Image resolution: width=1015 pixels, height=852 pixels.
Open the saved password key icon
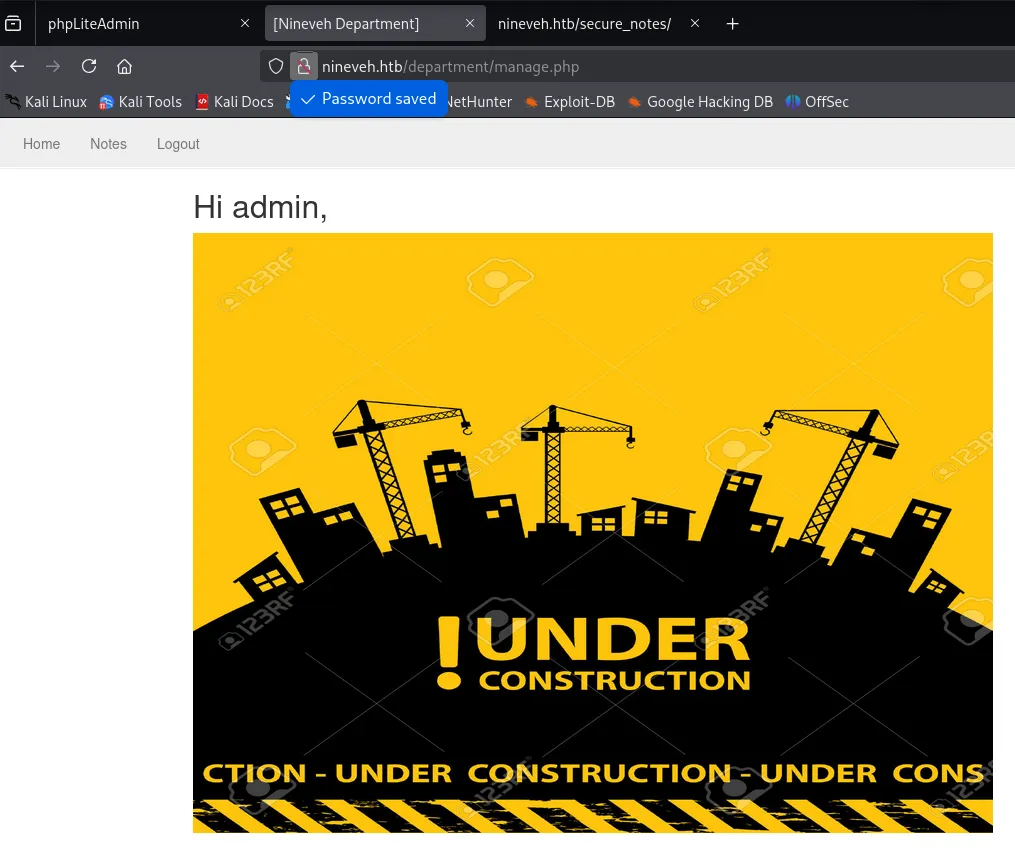pos(304,67)
